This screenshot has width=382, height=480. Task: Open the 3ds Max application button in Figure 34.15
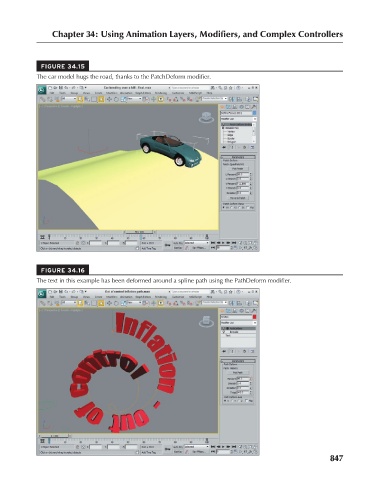click(42, 89)
